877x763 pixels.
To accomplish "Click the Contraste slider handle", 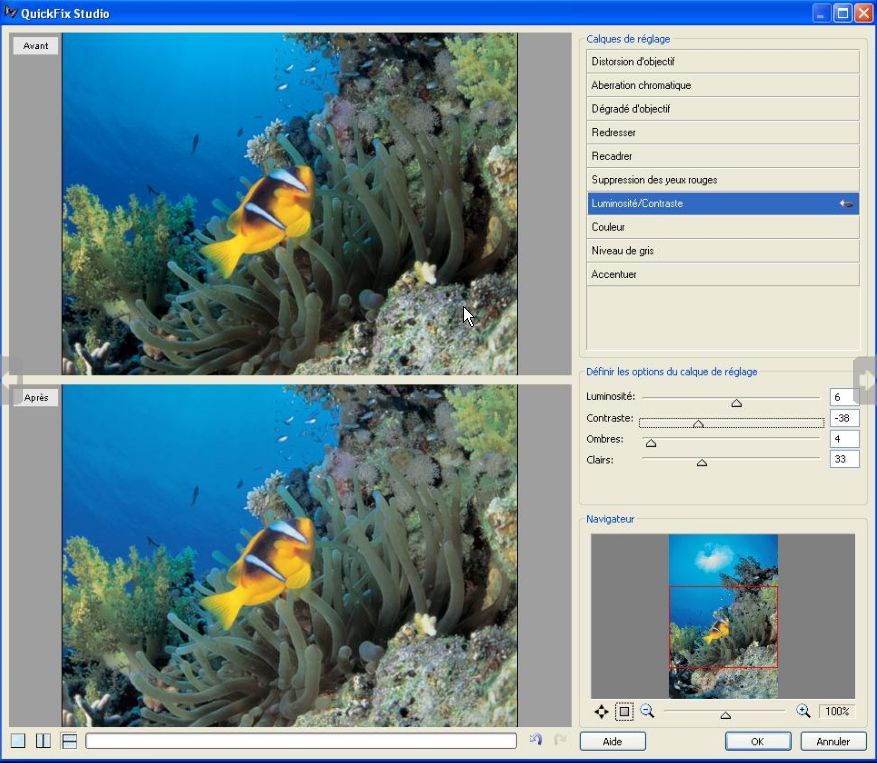I will pos(699,423).
